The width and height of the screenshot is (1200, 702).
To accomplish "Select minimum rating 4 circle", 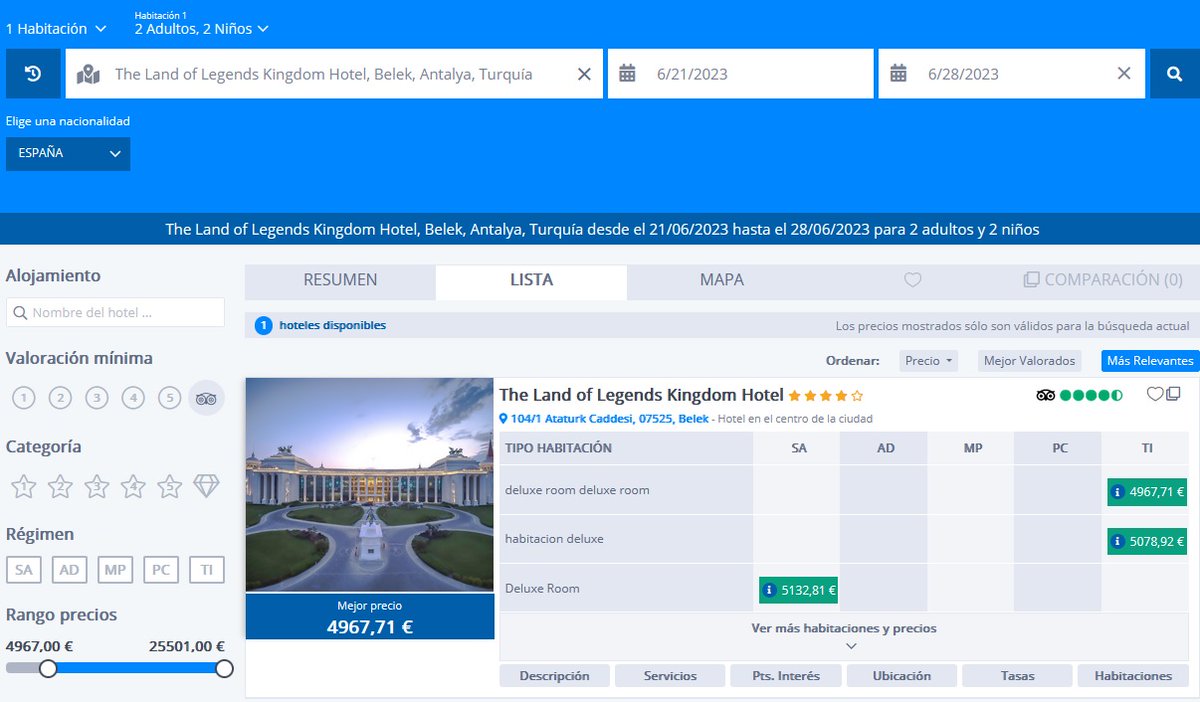I will point(133,399).
